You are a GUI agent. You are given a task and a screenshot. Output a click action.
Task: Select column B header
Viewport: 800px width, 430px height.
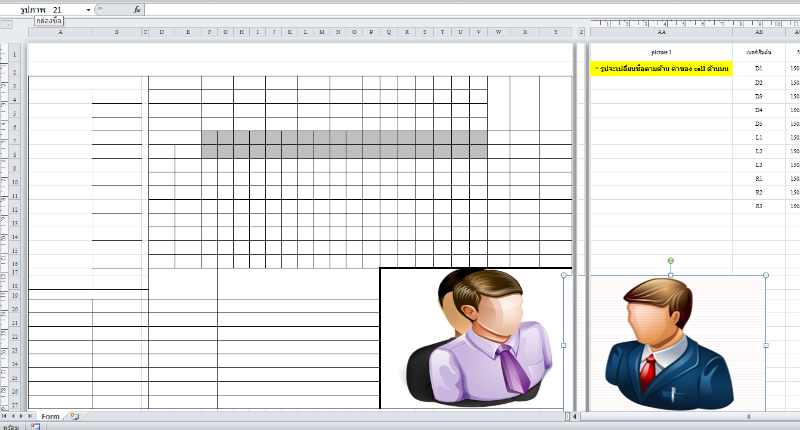117,32
